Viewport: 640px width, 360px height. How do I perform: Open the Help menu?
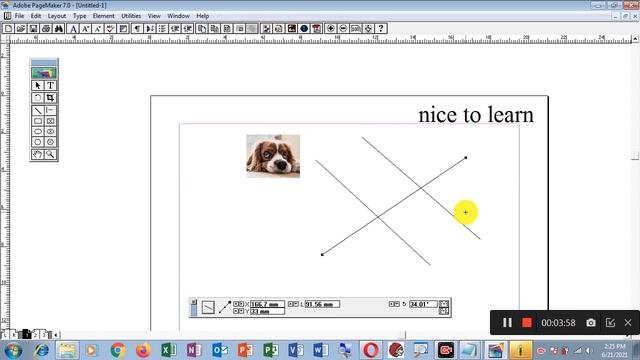pyautogui.click(x=202, y=16)
